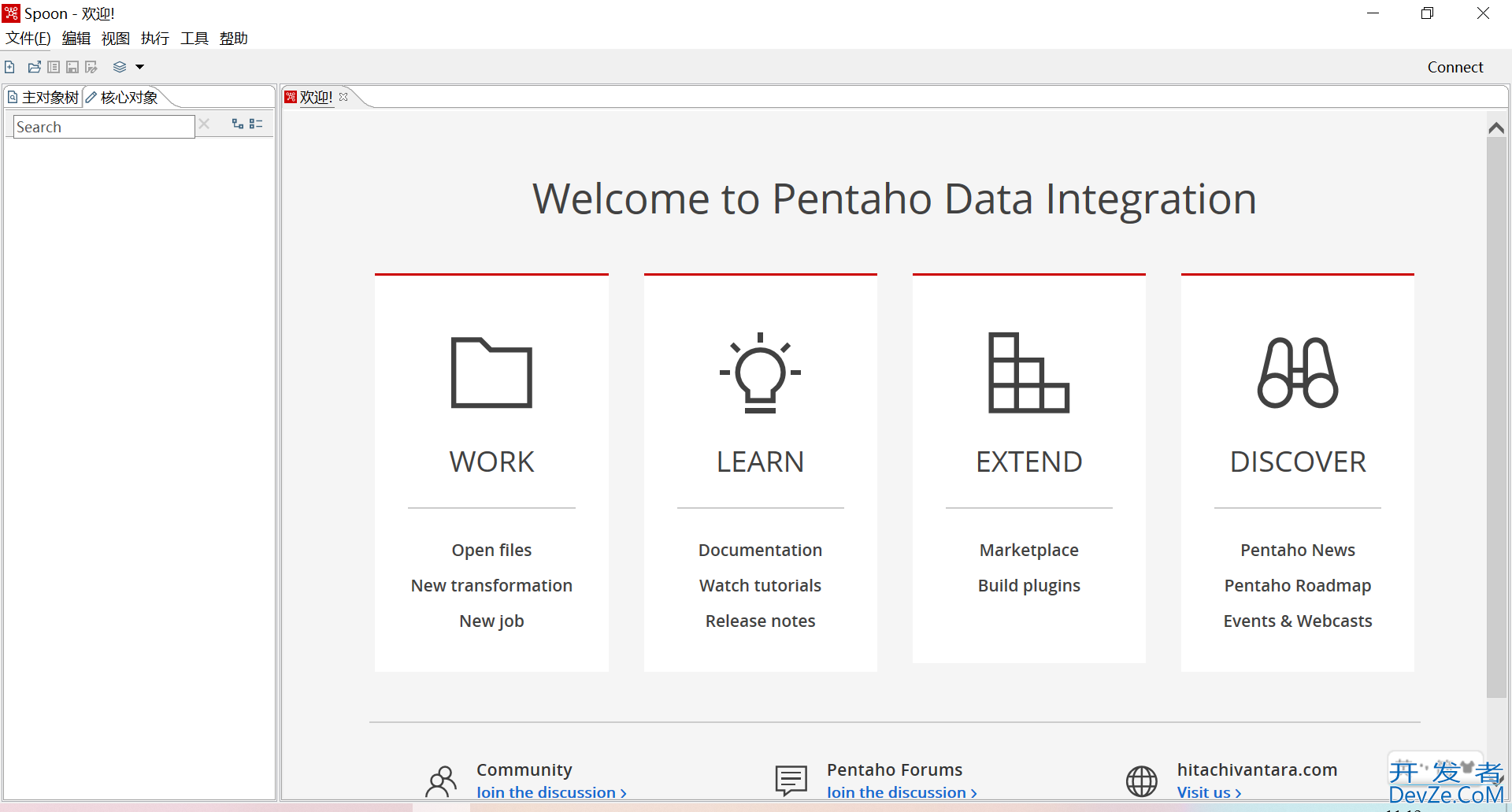
Task: Click the New transformation link
Action: pos(491,585)
